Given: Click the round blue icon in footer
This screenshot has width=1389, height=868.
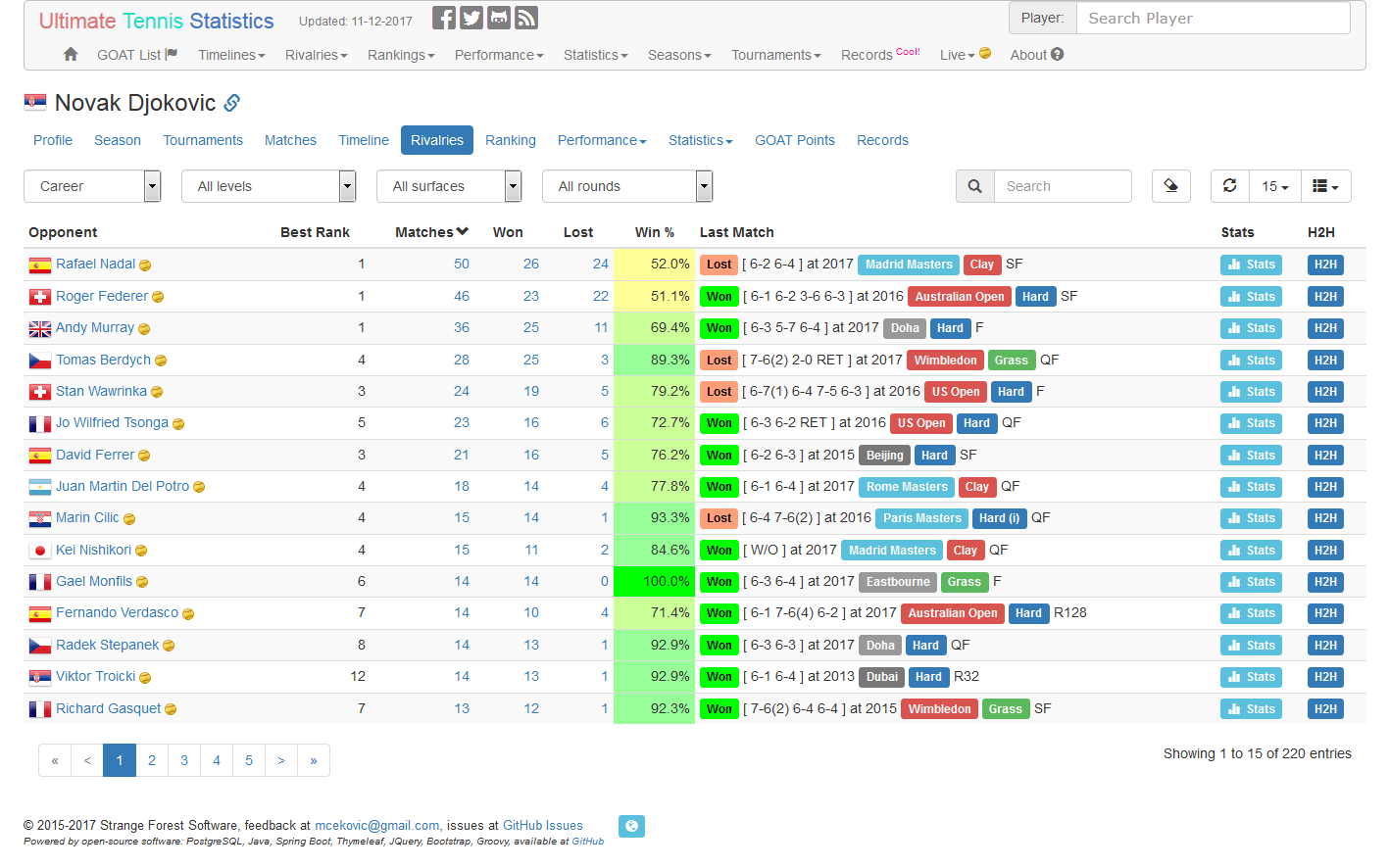Looking at the screenshot, I should 632,826.
